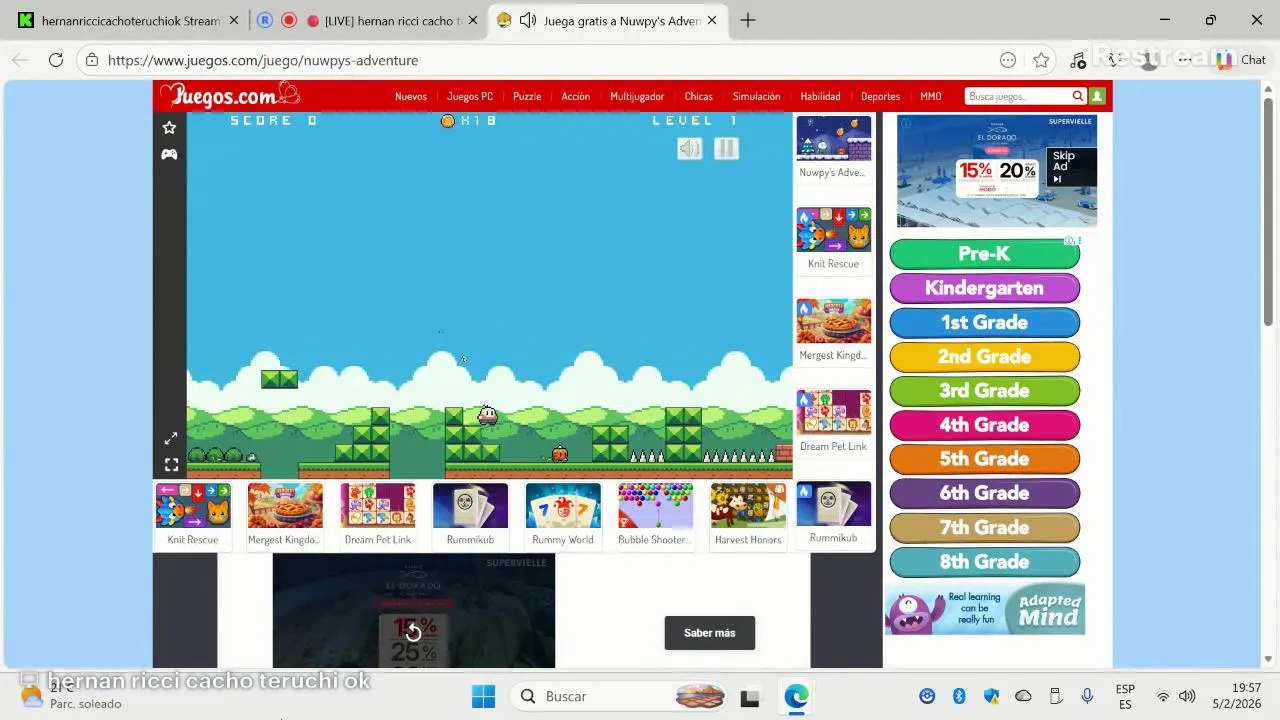This screenshot has width=1280, height=720.
Task: Click the favorite star icon in game sidebar
Action: pos(169,127)
